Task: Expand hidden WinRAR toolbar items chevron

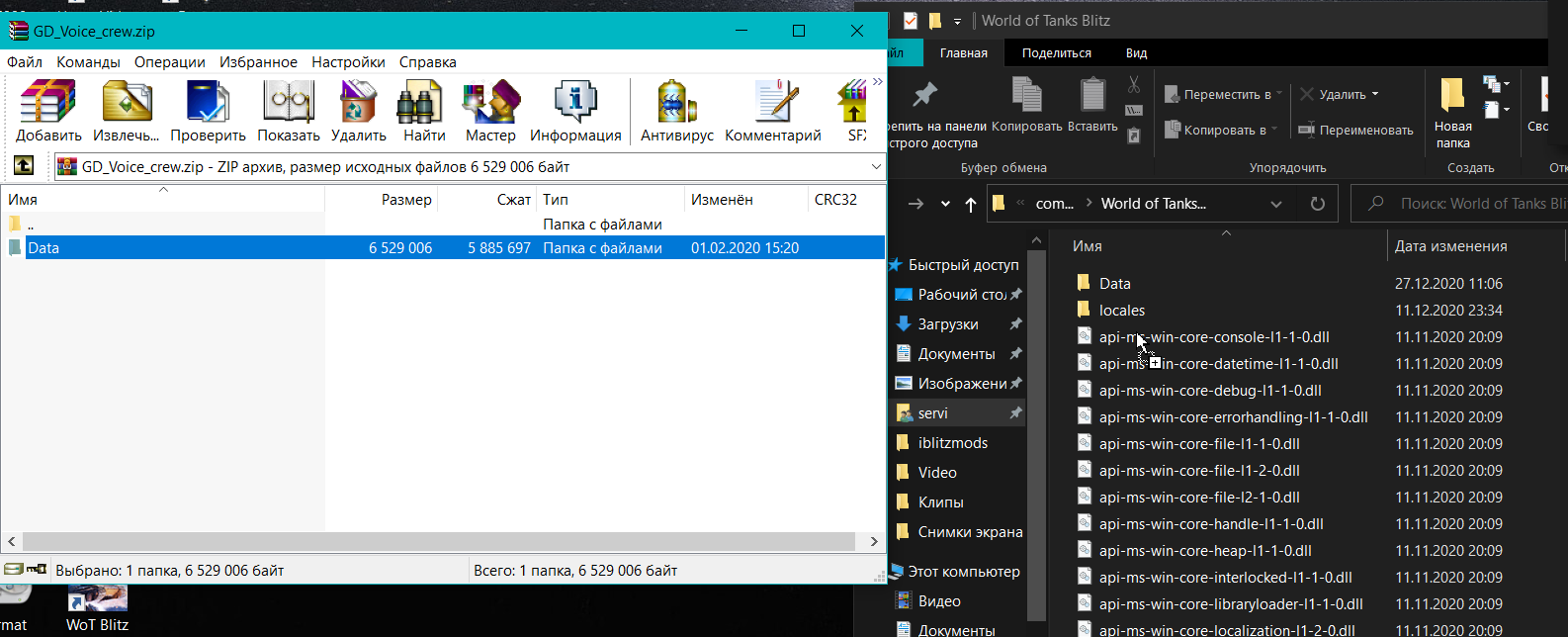Action: click(877, 82)
